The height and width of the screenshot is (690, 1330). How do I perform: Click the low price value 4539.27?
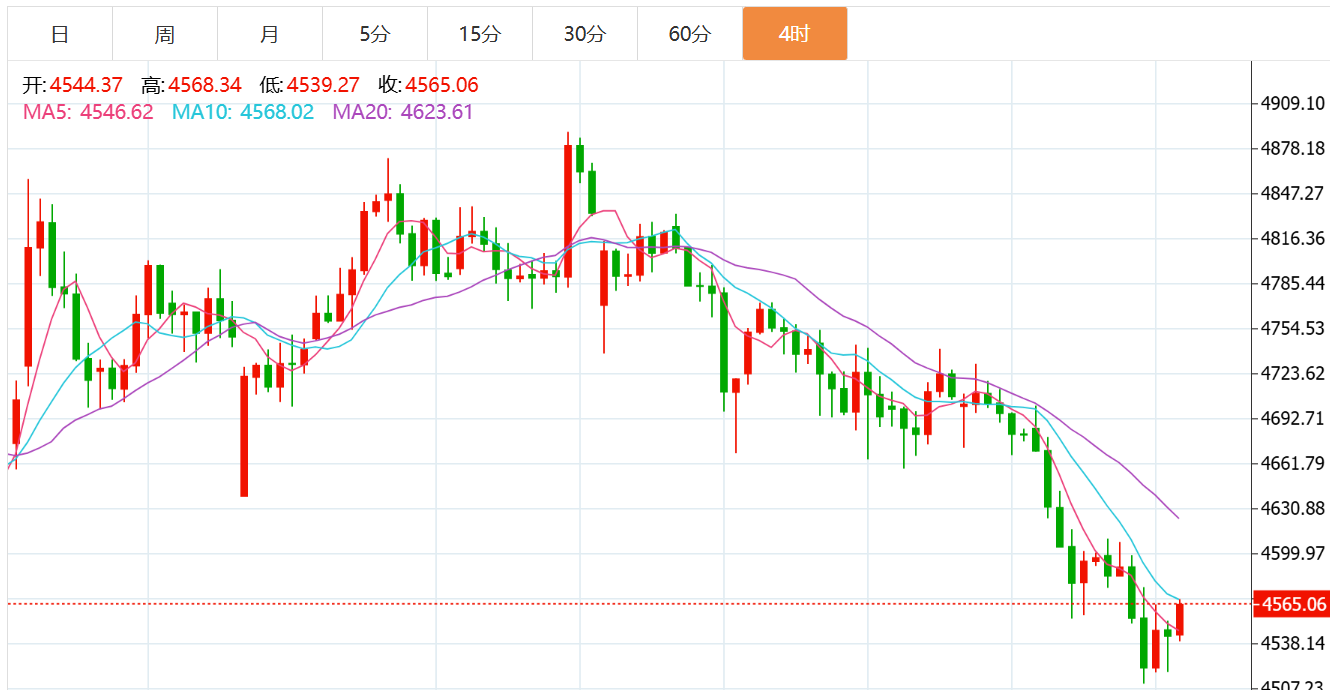(323, 85)
